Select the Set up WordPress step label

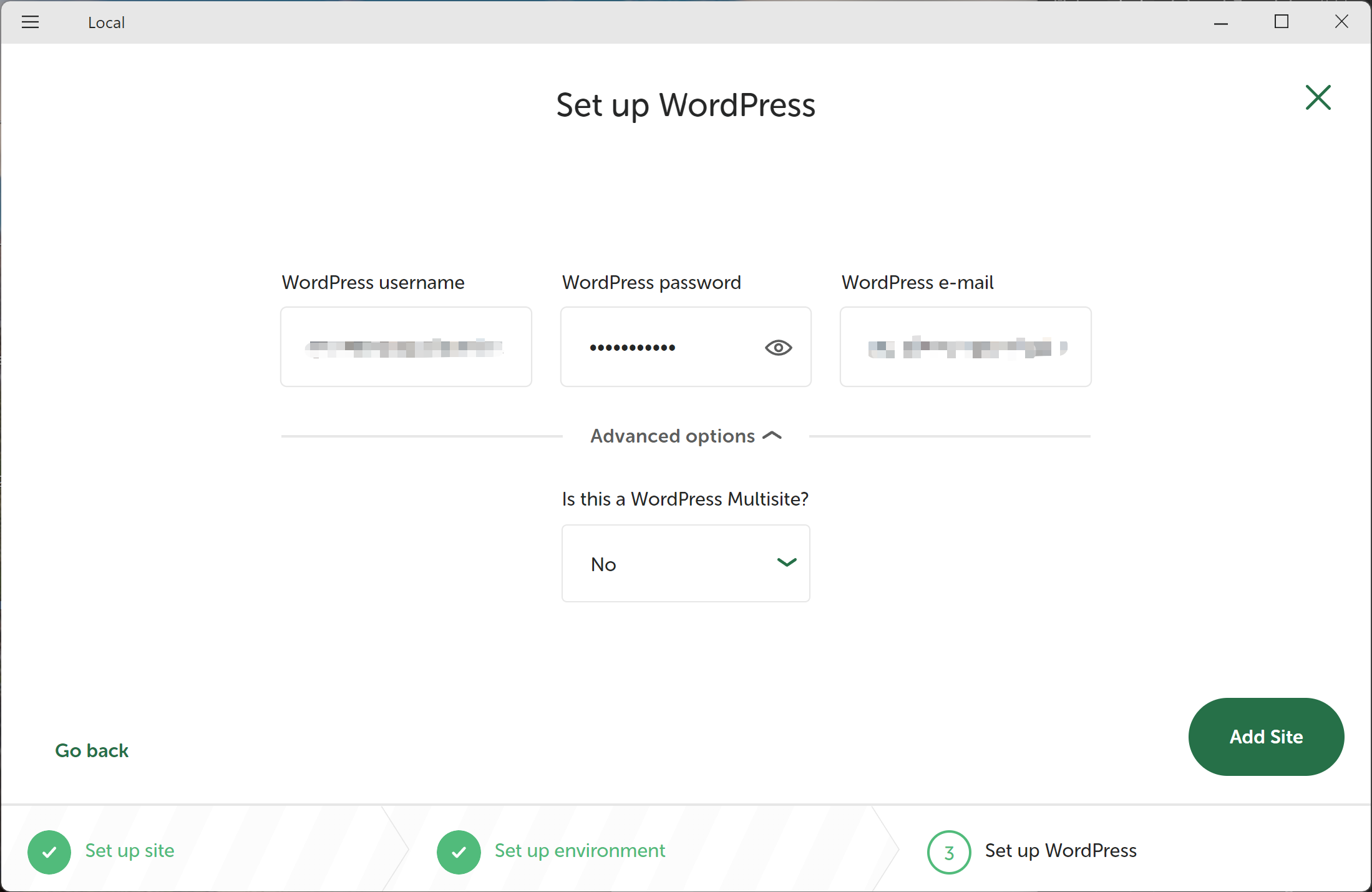[x=1060, y=851]
